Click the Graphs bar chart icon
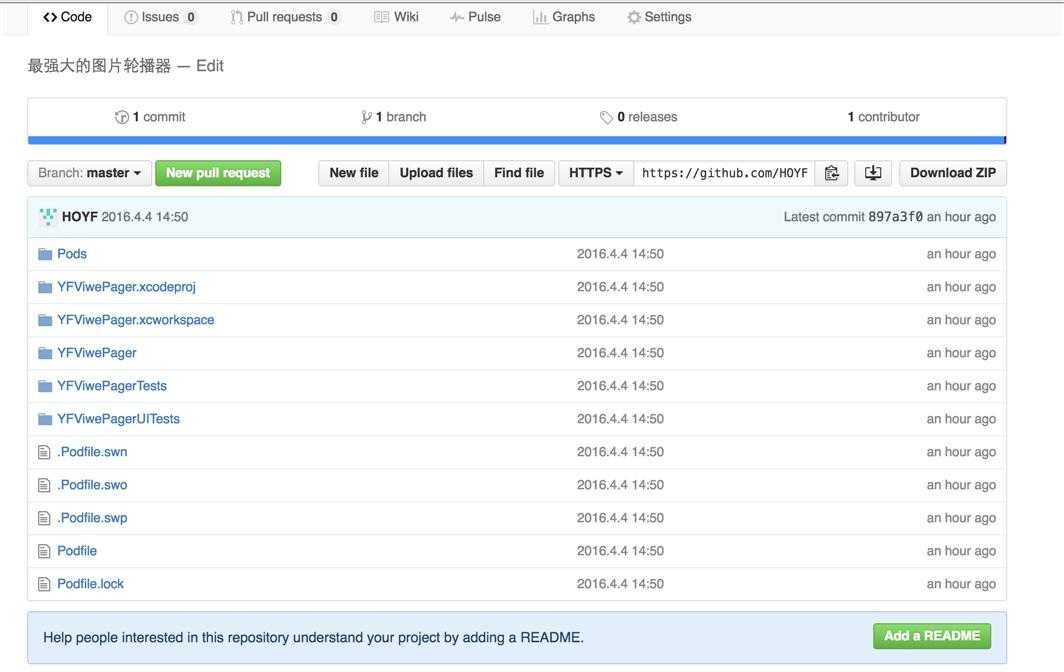 (x=540, y=18)
